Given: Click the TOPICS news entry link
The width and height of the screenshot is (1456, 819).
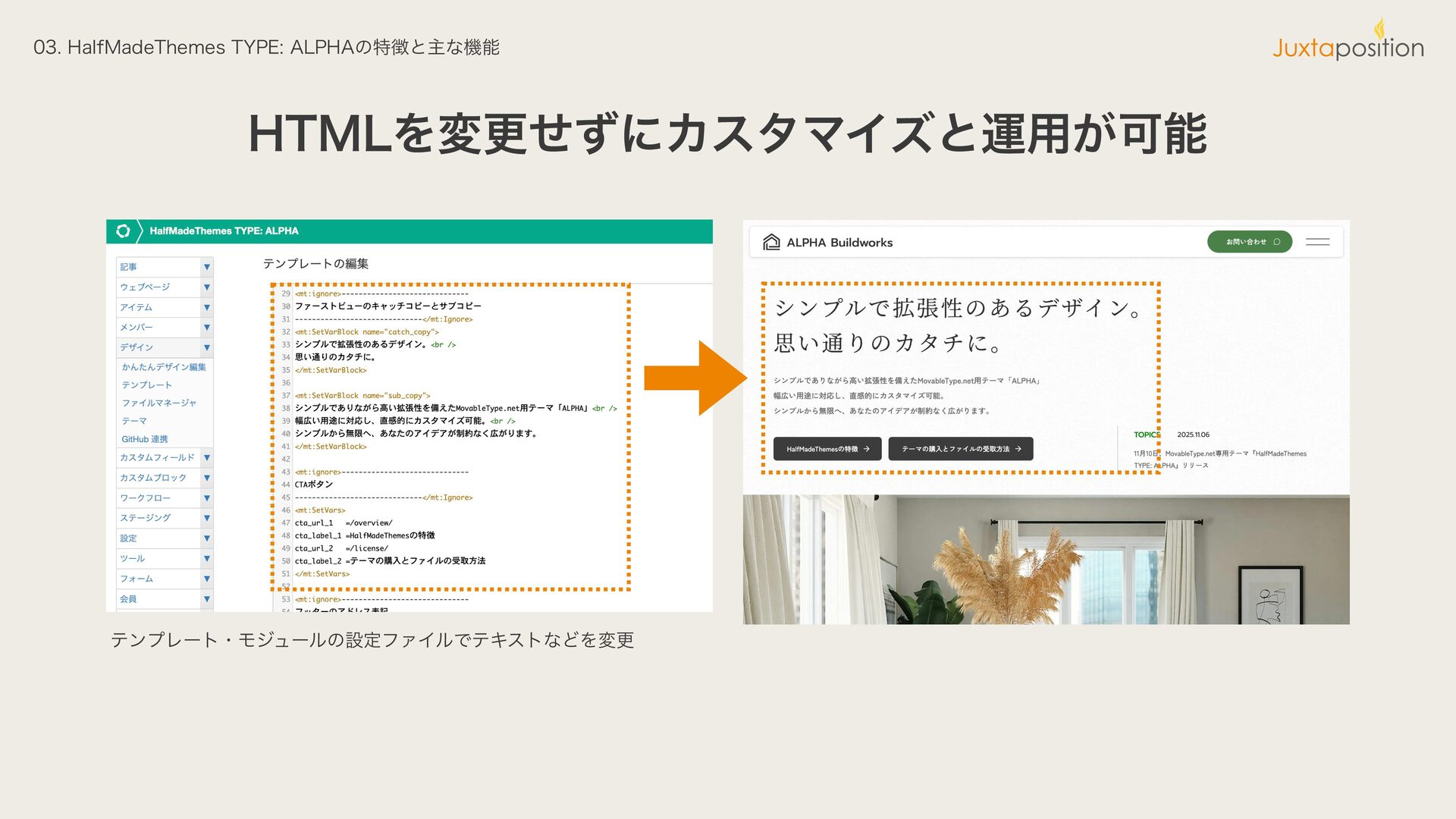Looking at the screenshot, I should pyautogui.click(x=1235, y=453).
